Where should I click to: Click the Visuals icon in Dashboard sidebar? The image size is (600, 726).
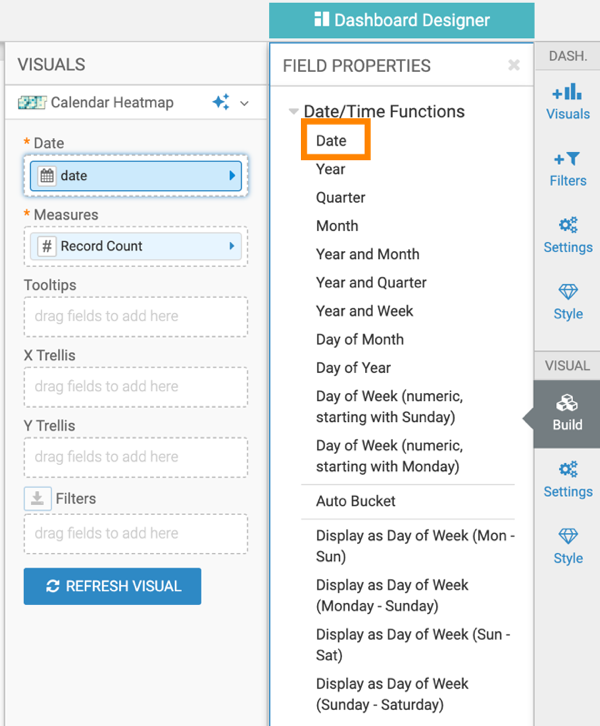point(567,93)
